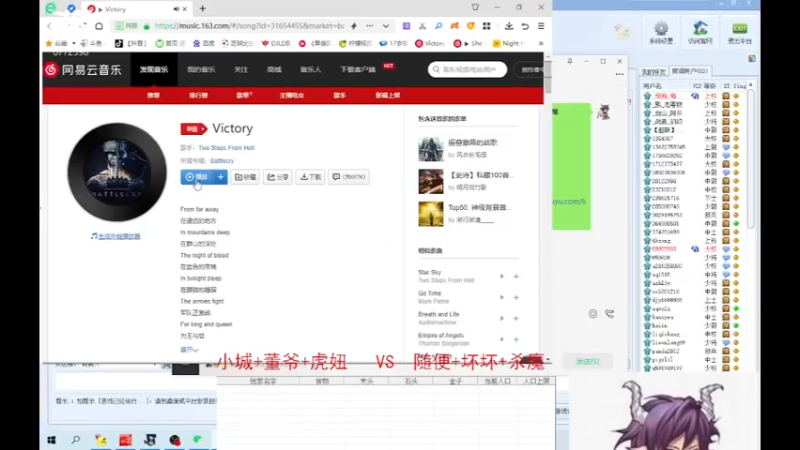Add Empire of Angels to play queue
The height and width of the screenshot is (450, 800).
(516, 339)
